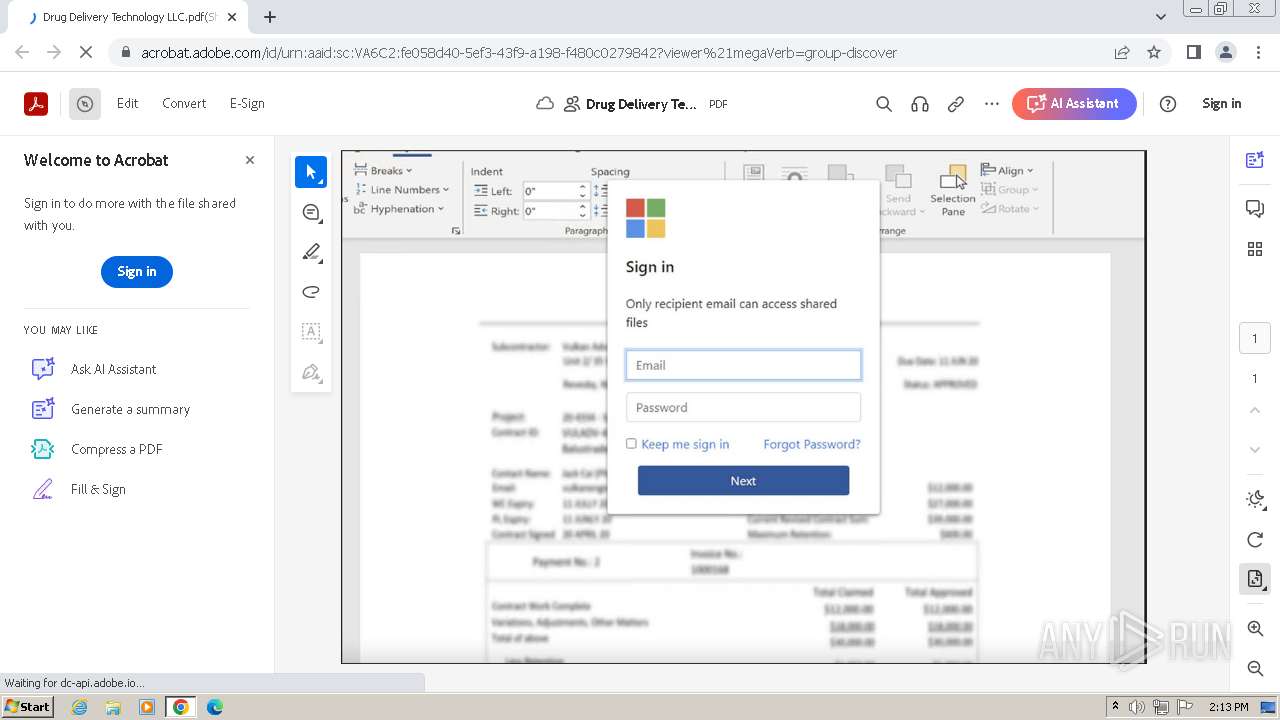Open Microsoft Edge from the taskbar
Screen dimensions: 1280x720
[214, 707]
